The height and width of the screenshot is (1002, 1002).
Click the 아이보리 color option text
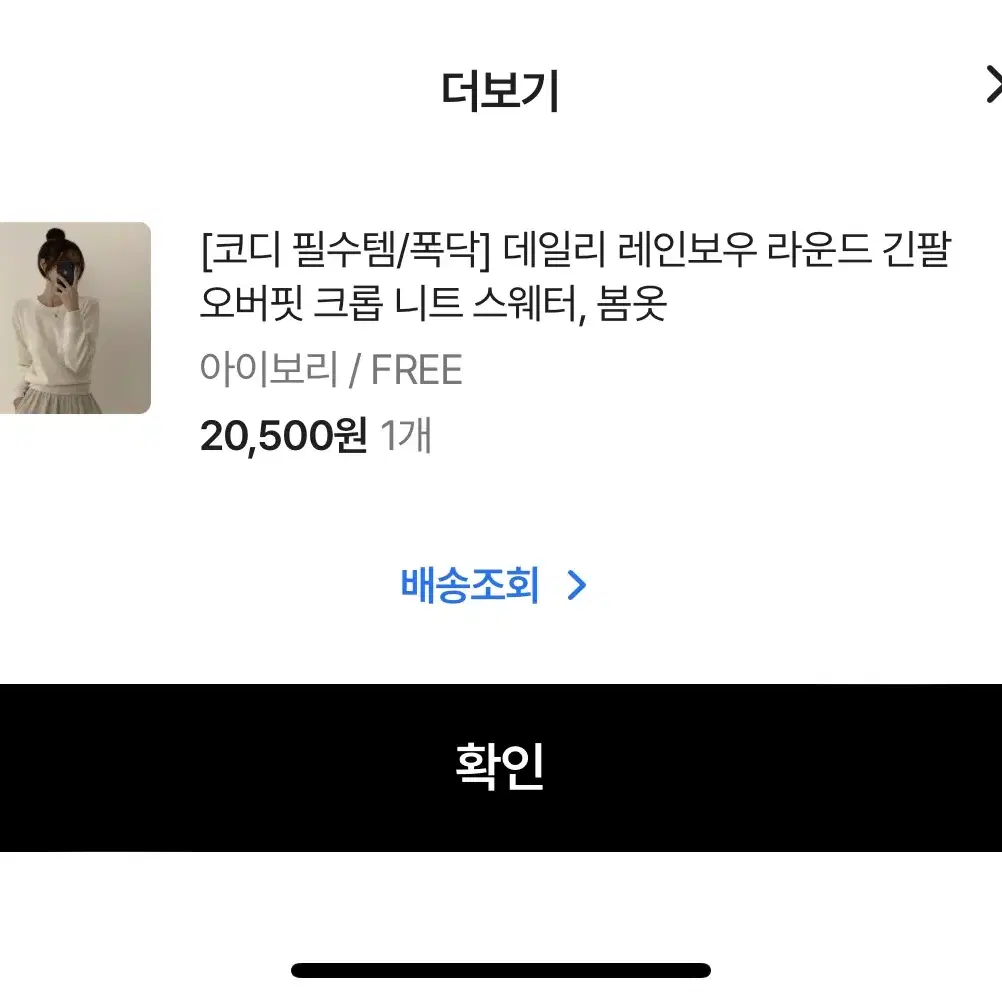coord(268,369)
